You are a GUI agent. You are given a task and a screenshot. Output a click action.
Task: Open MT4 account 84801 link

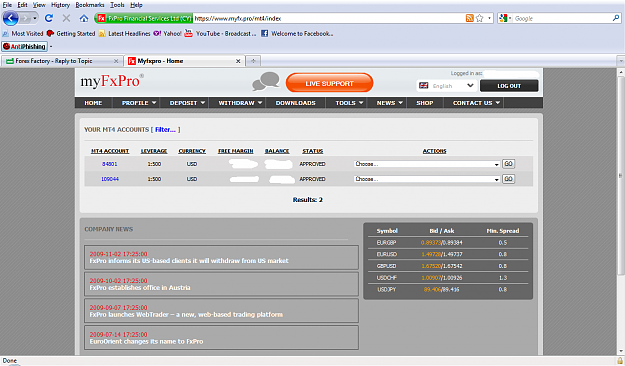pos(110,164)
